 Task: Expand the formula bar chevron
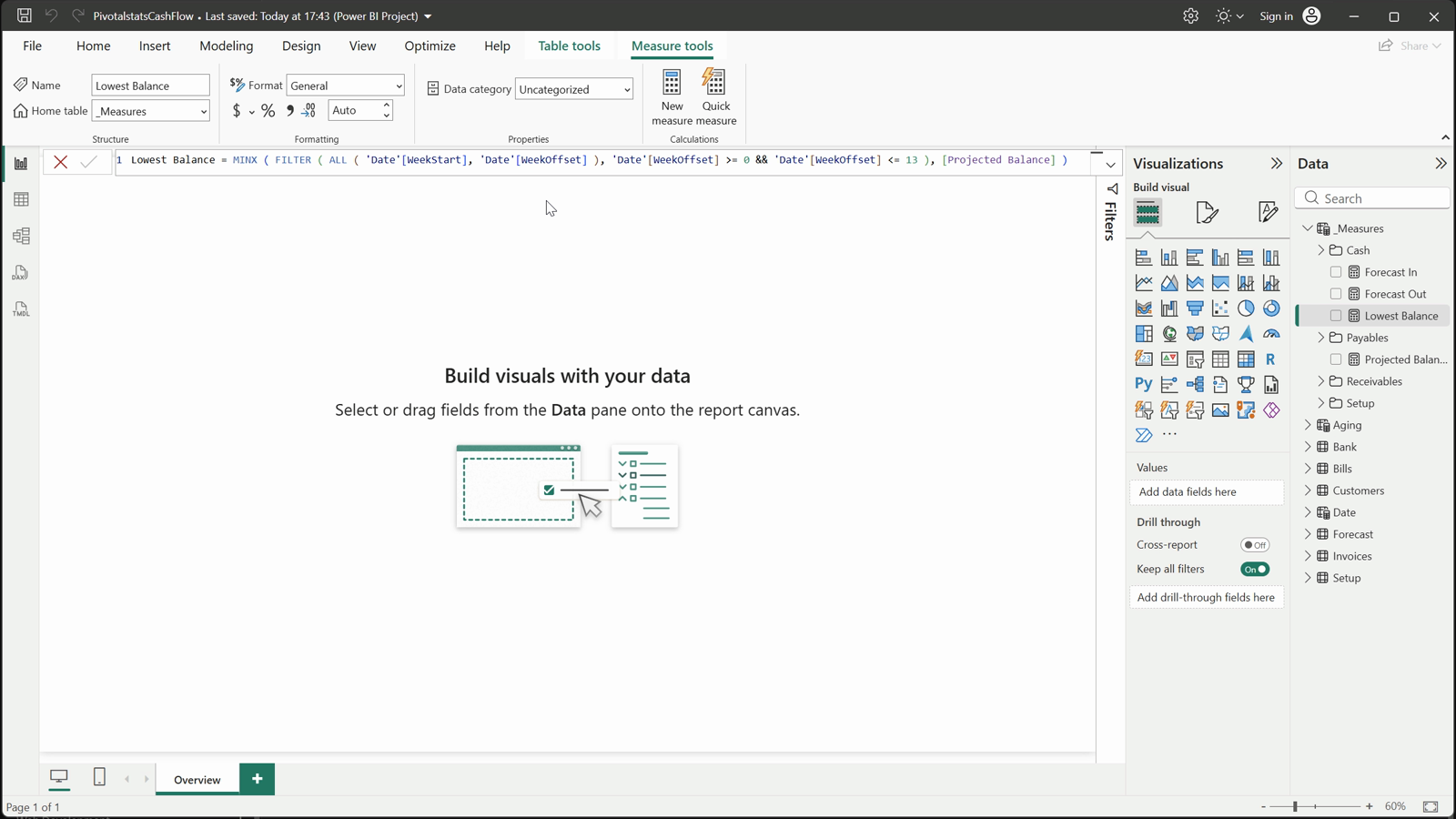click(1111, 165)
